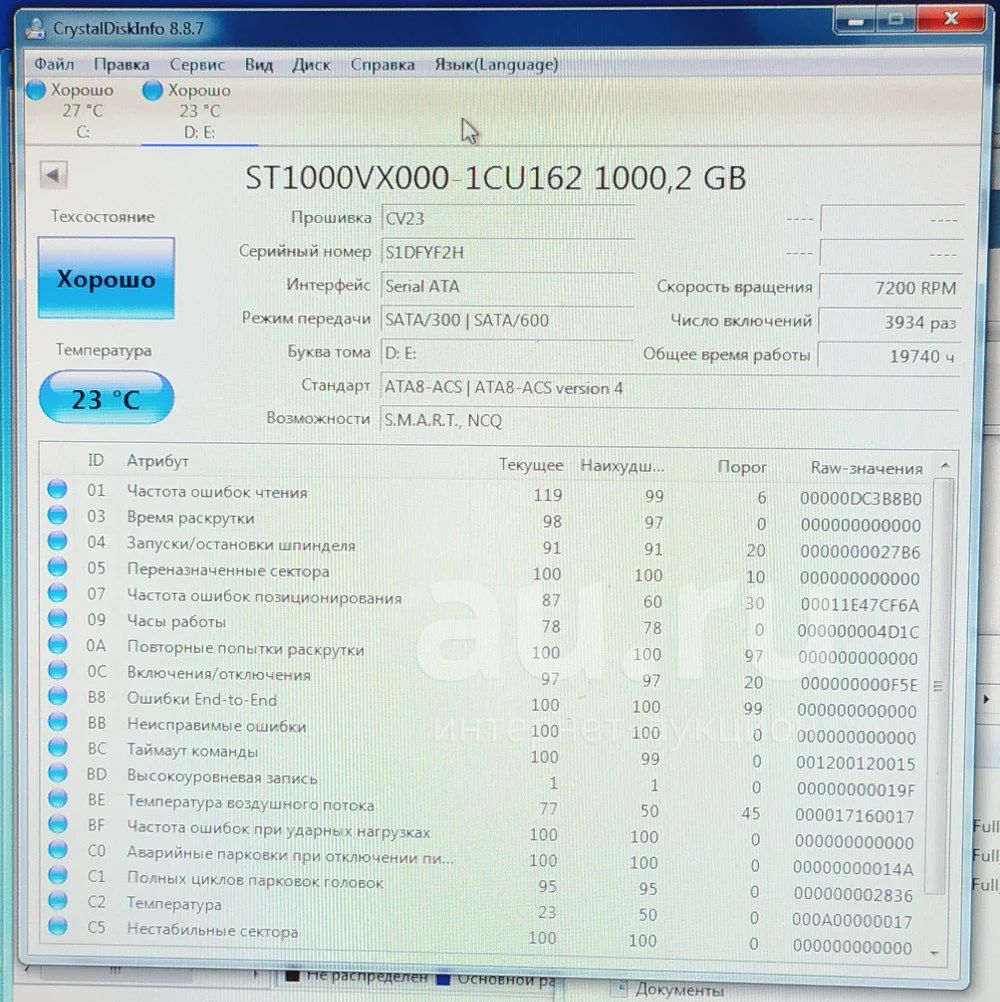The image size is (1000, 1002).
Task: Click the Хорошо health status button
Action: click(x=106, y=278)
